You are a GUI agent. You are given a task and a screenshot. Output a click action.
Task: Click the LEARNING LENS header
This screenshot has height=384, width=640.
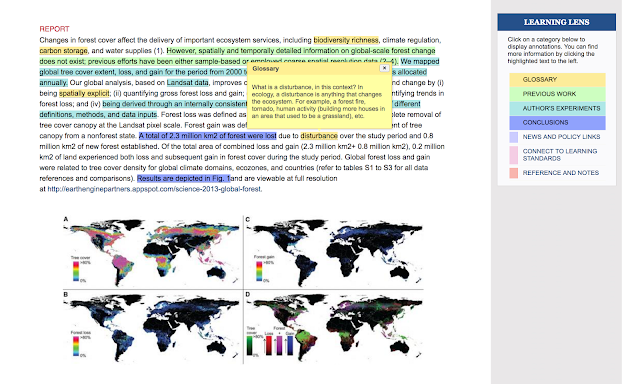click(x=556, y=22)
